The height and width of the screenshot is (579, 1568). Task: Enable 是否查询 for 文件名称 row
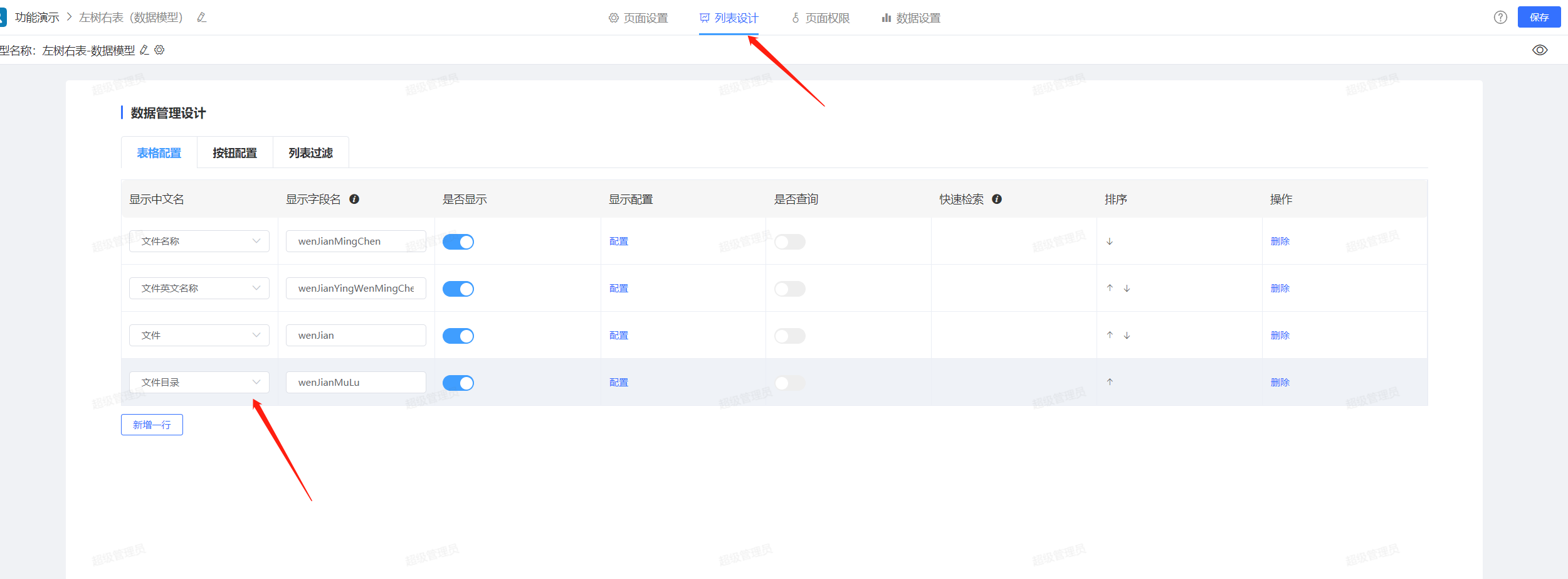(790, 242)
